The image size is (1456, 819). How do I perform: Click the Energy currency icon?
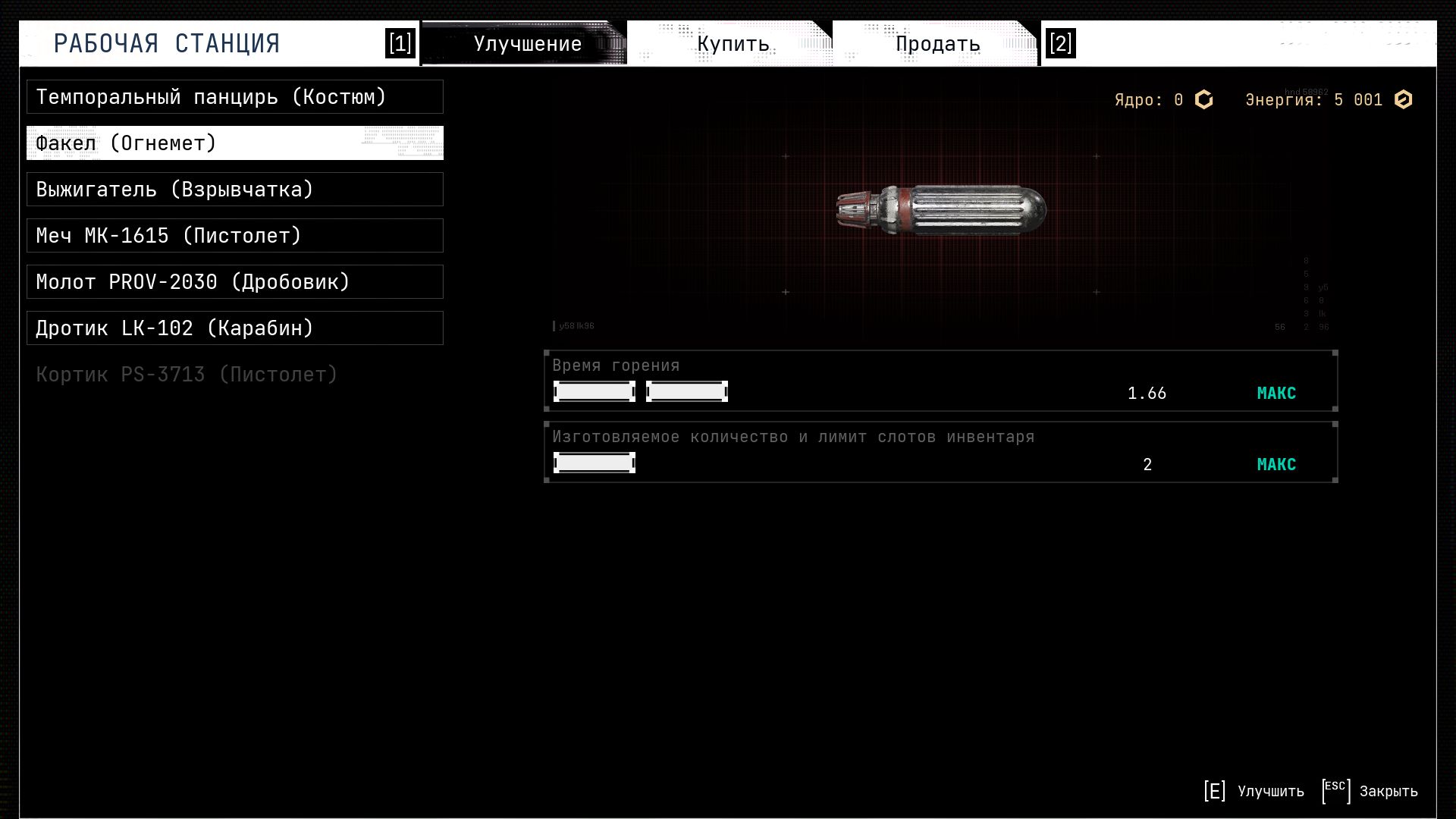(x=1404, y=100)
